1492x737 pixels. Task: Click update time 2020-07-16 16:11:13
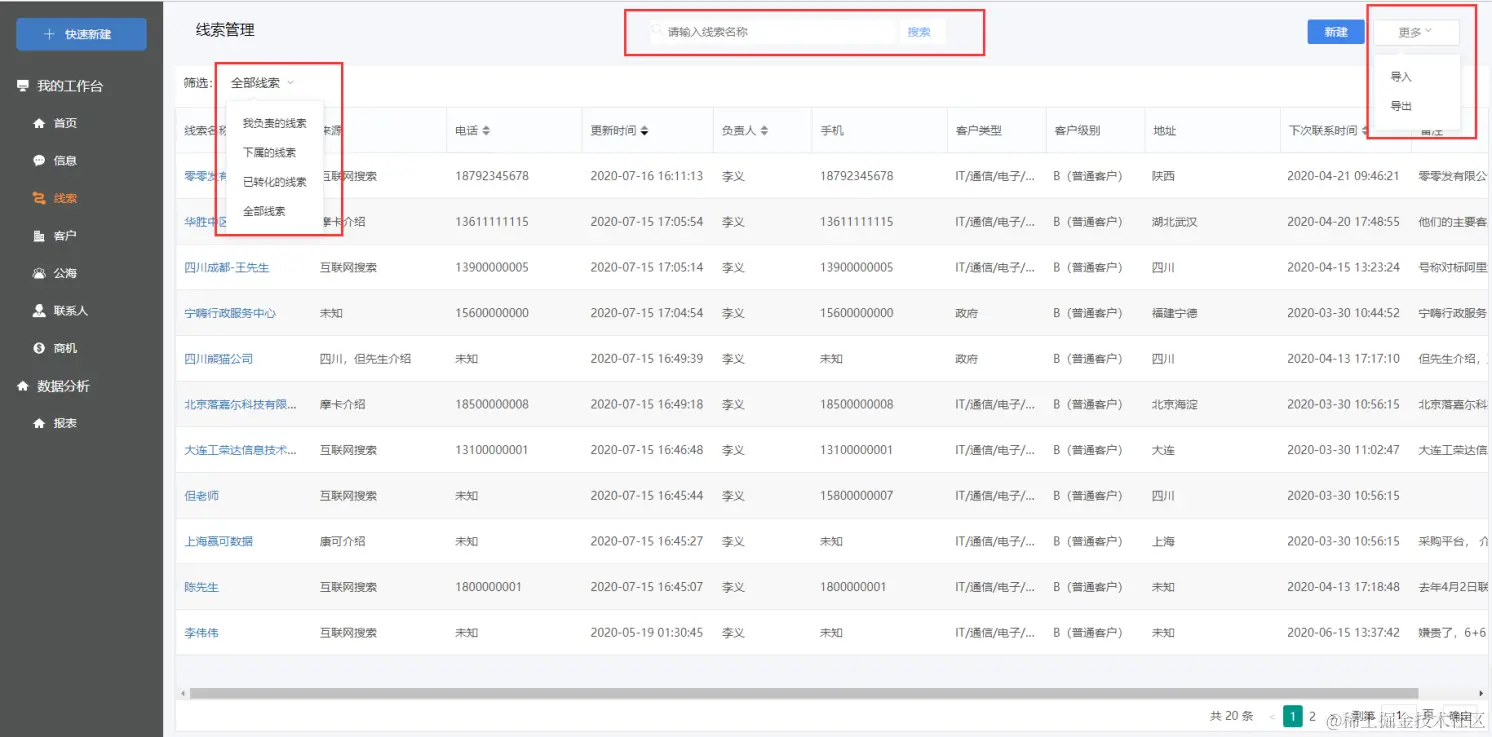[646, 176]
